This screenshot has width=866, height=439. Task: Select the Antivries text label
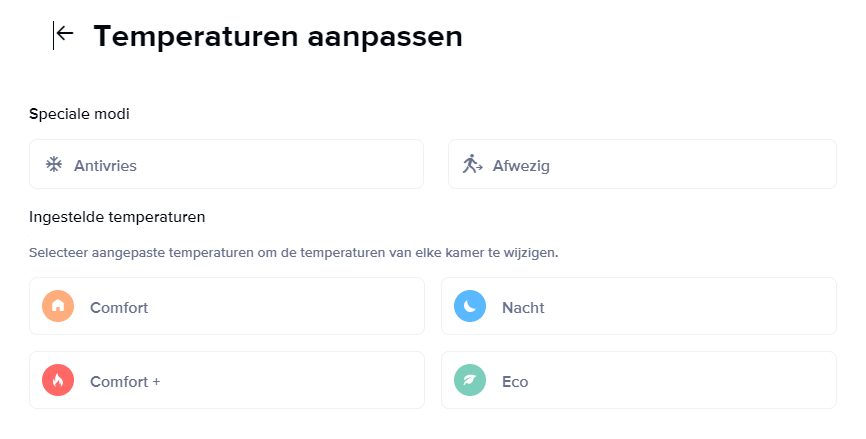(105, 166)
